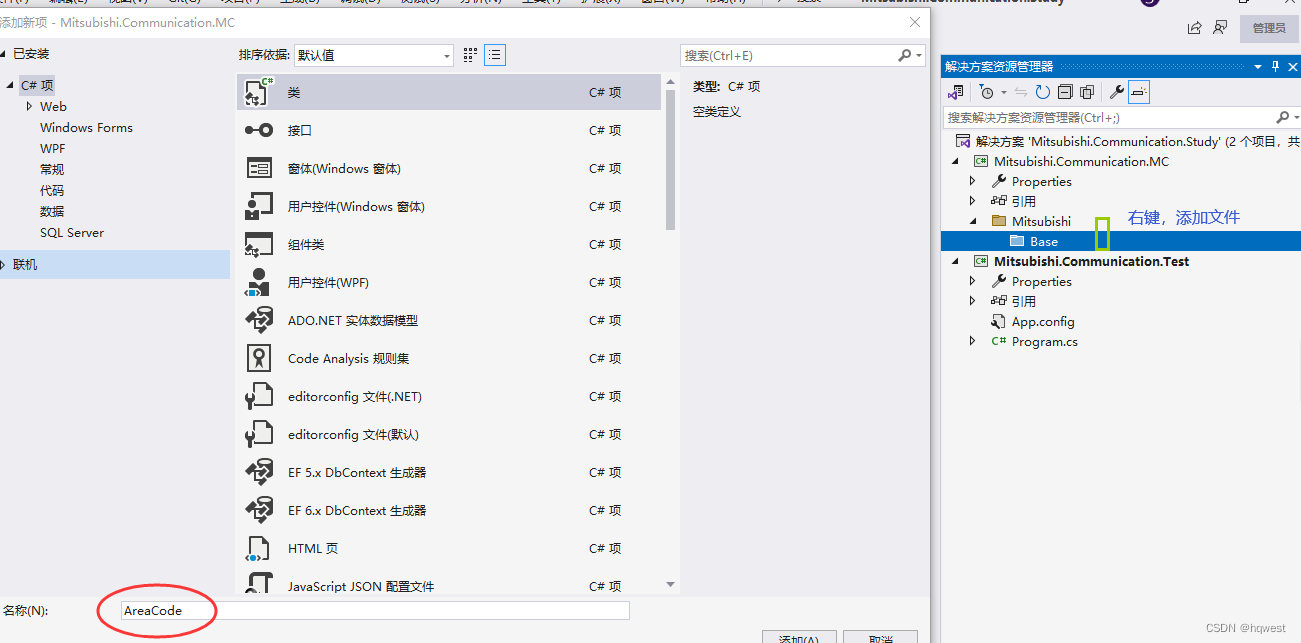The width and height of the screenshot is (1301, 643).
Task: Toggle preview selected items button
Action: point(1140,92)
